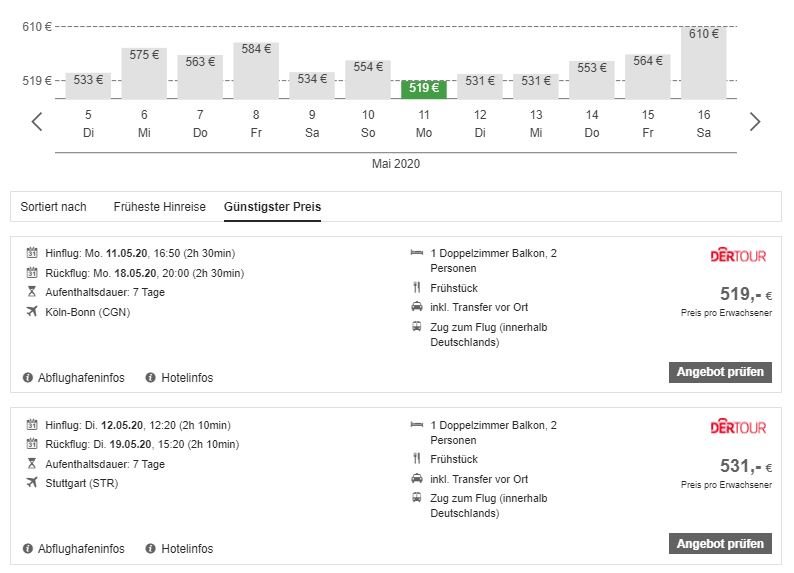The image size is (794, 573).
Task: Choose the 584 € price bar on Friday 8
Action: (x=256, y=70)
